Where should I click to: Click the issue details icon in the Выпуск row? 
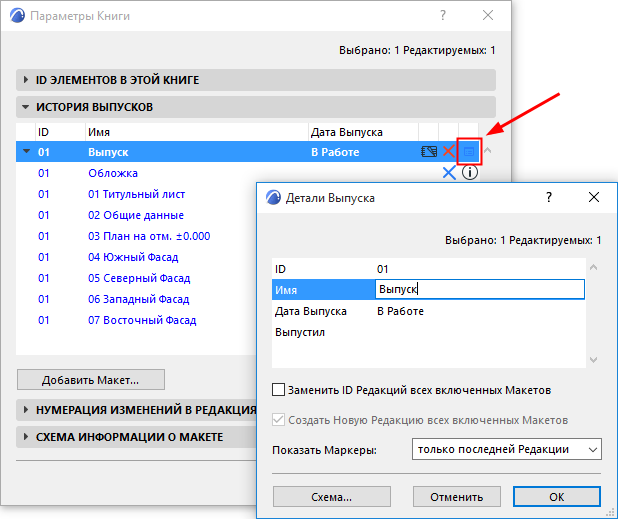pyautogui.click(x=469, y=151)
